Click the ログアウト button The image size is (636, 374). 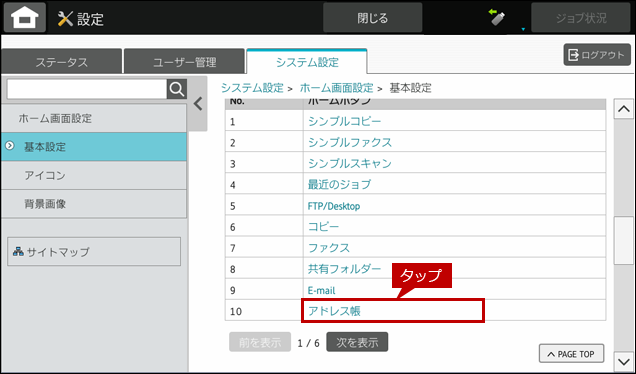point(597,55)
